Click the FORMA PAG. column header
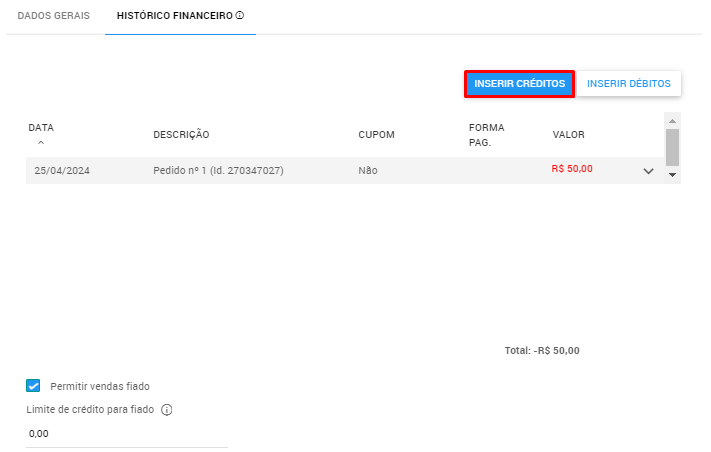This screenshot has width=711, height=452. 486,135
